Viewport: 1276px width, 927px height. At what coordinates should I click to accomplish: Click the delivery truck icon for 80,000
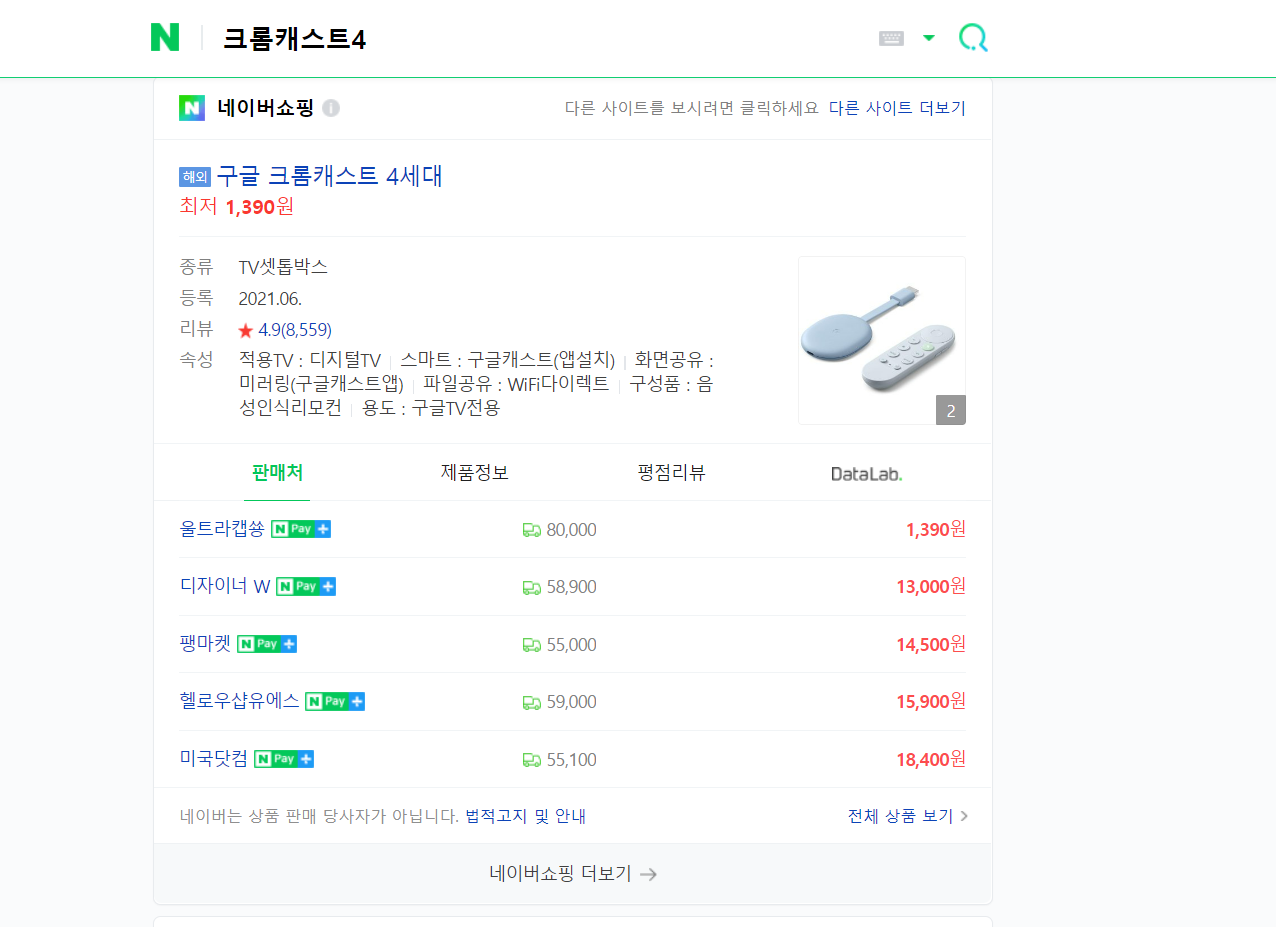(x=531, y=530)
